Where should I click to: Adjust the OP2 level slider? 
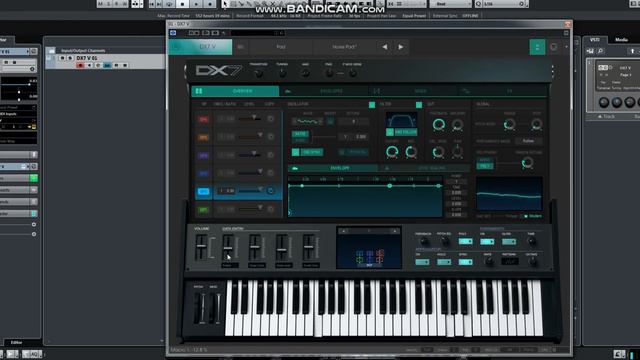click(251, 136)
